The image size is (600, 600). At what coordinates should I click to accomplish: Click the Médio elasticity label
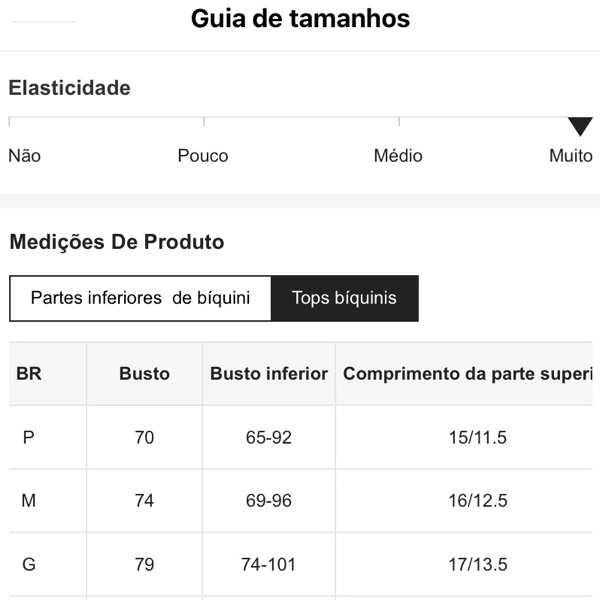pos(398,156)
